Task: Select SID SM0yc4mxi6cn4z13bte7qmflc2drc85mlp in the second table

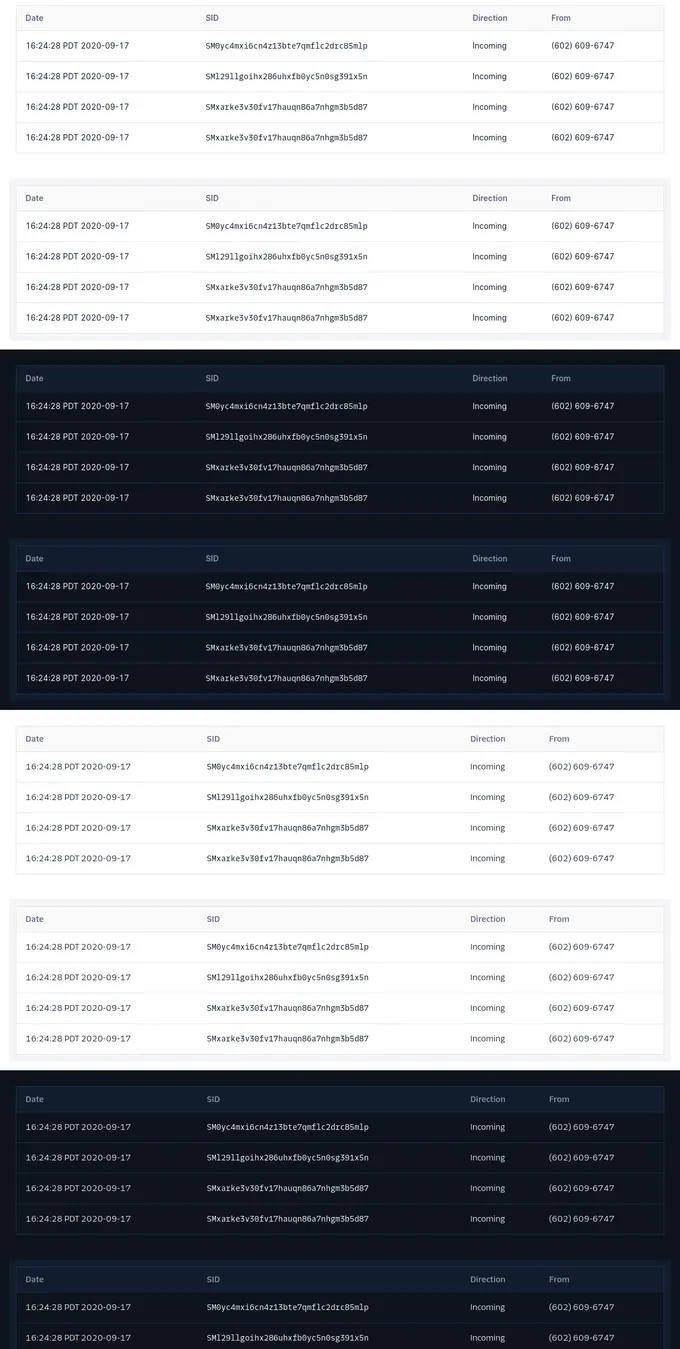Action: coord(286,226)
